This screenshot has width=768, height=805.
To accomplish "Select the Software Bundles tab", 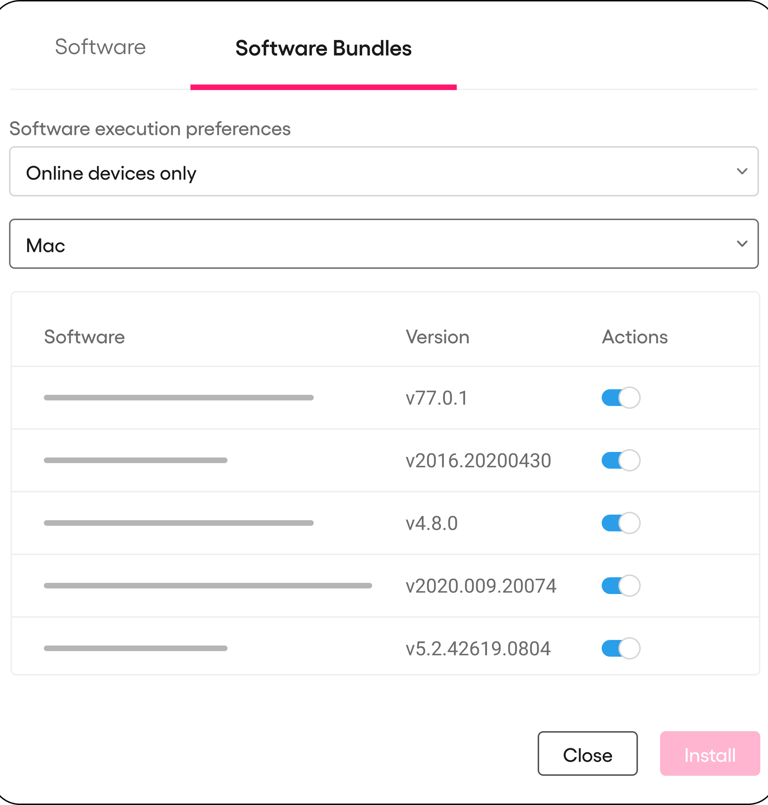I will [323, 48].
